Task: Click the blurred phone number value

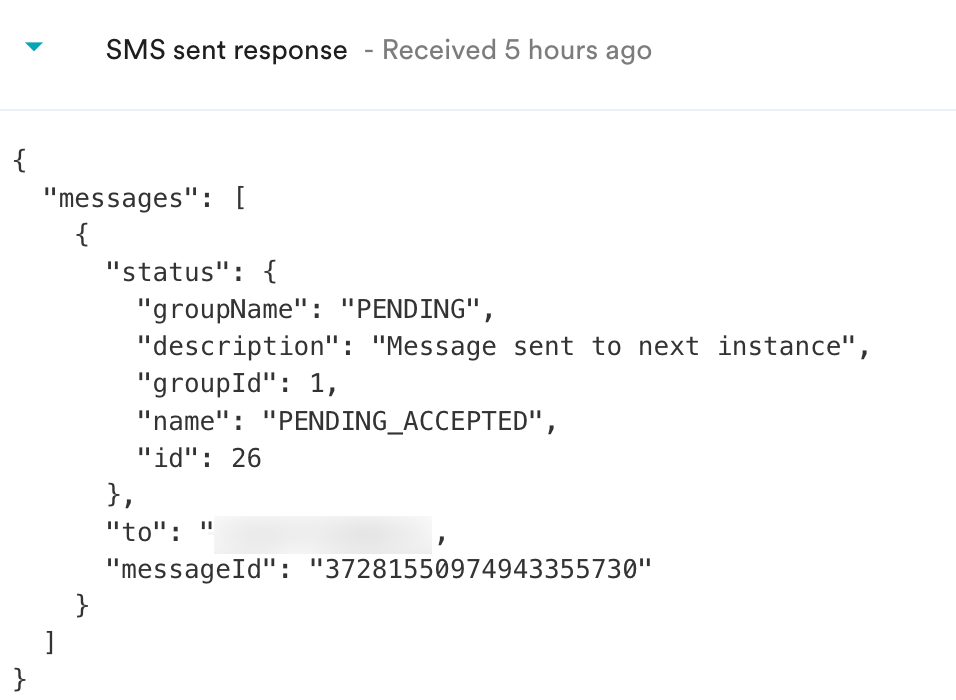Action: pos(322,534)
